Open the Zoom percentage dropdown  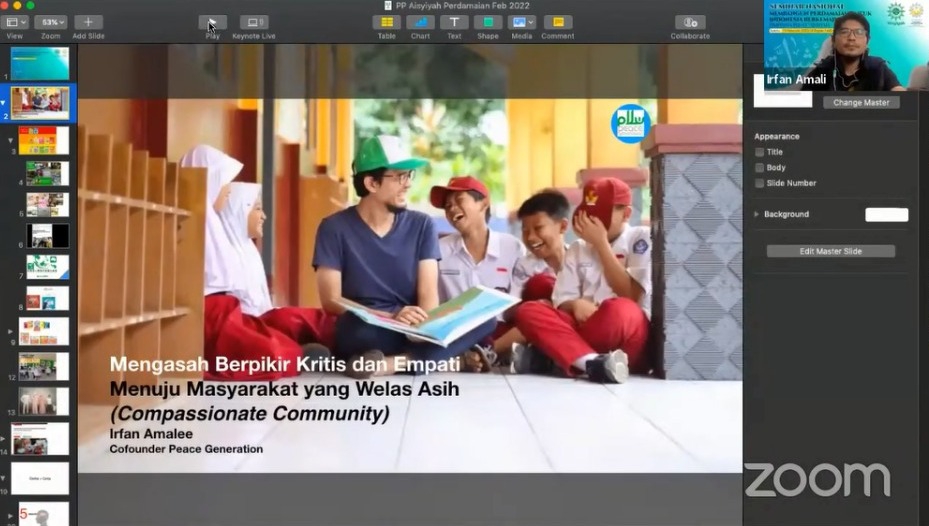(51, 22)
